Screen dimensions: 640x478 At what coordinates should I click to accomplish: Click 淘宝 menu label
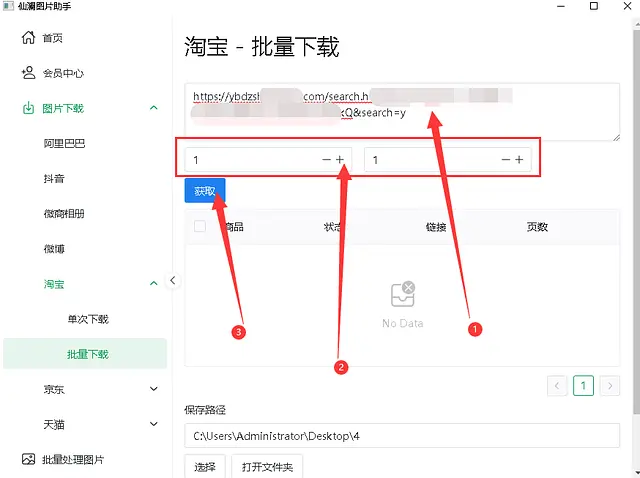click(54, 284)
